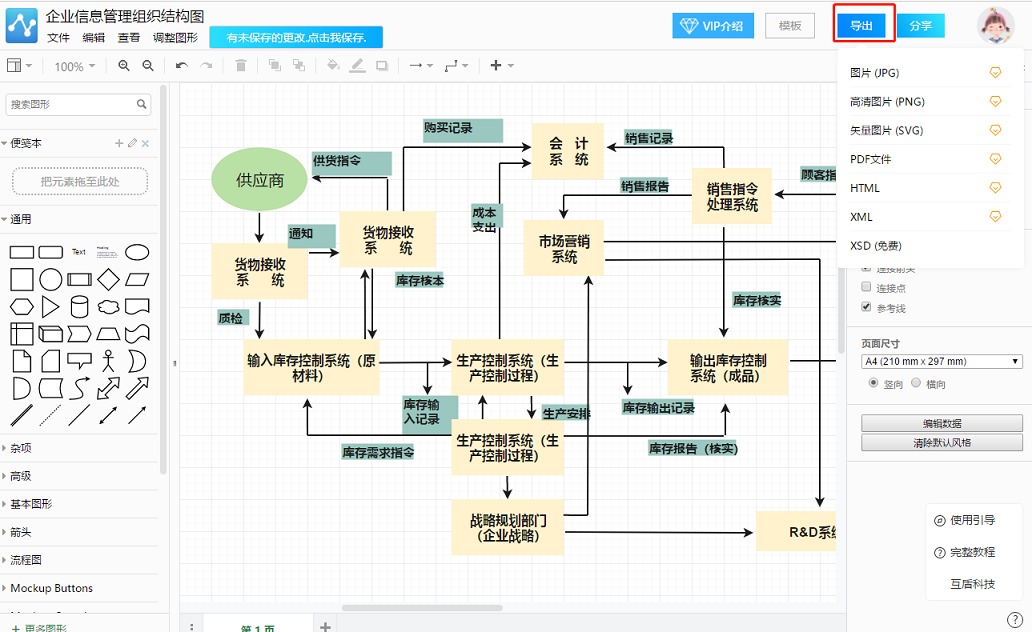Open the insert plus dropdown
This screenshot has height=632, width=1032.
502,65
